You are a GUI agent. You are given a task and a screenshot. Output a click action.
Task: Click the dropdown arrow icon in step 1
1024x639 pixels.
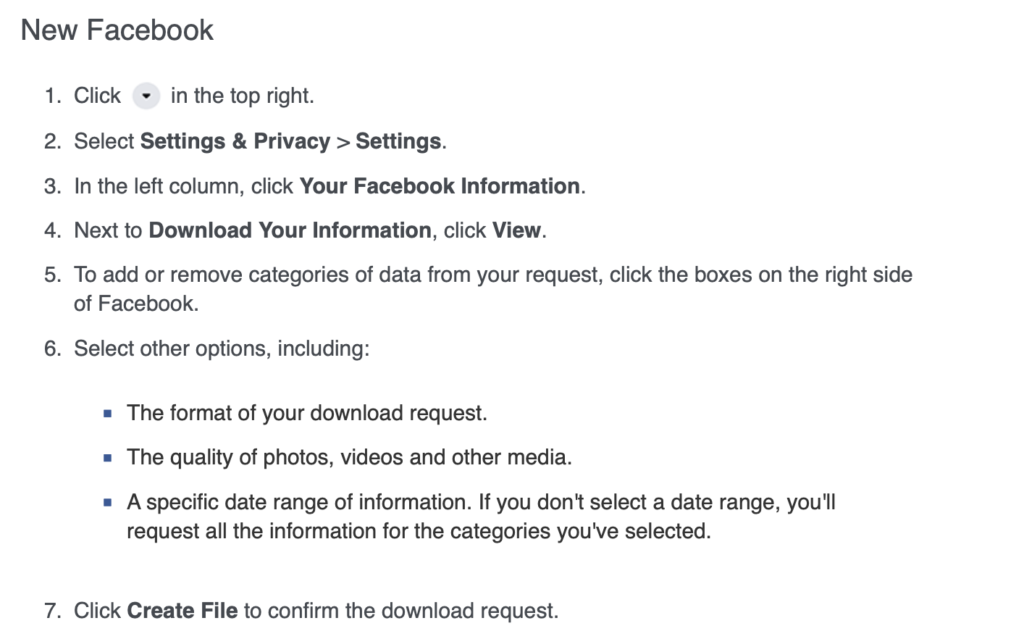click(147, 97)
